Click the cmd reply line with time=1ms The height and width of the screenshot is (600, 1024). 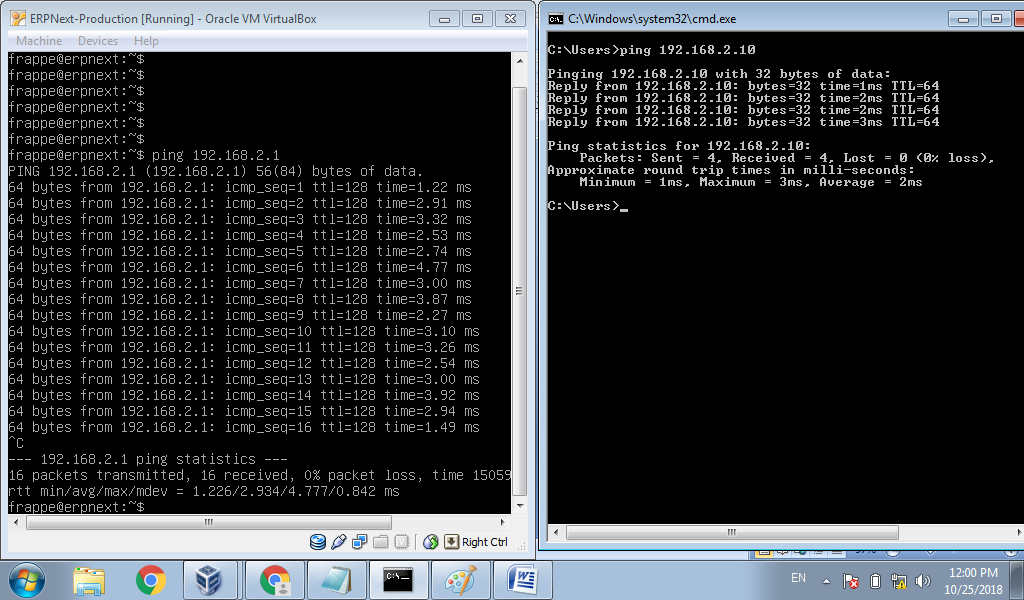tap(743, 86)
